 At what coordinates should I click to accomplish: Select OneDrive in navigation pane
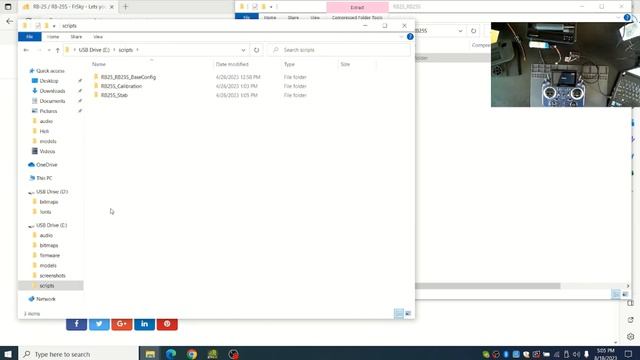pyautogui.click(x=47, y=165)
